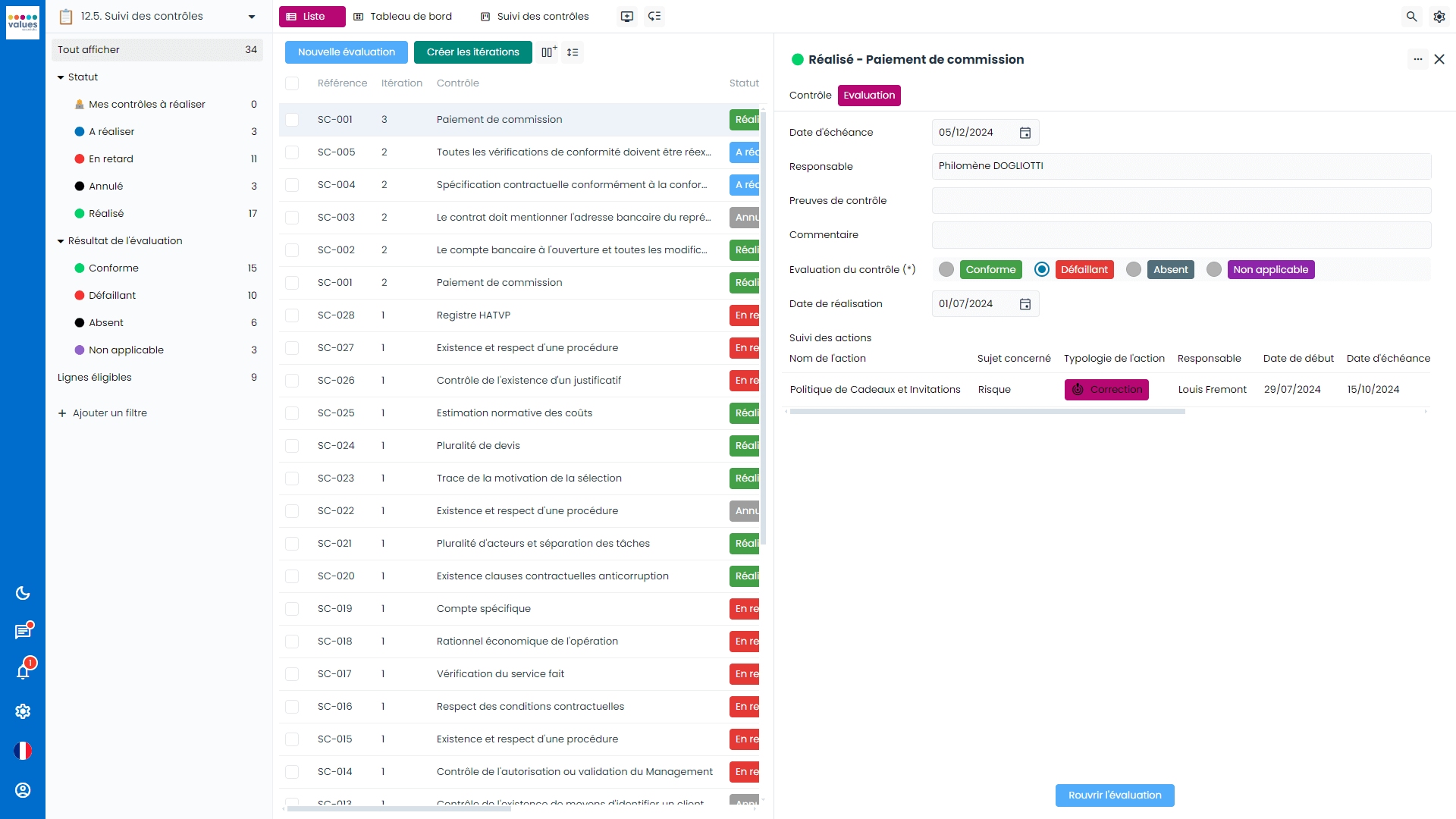
Task: Switch to the Contrôle tab
Action: pos(810,96)
